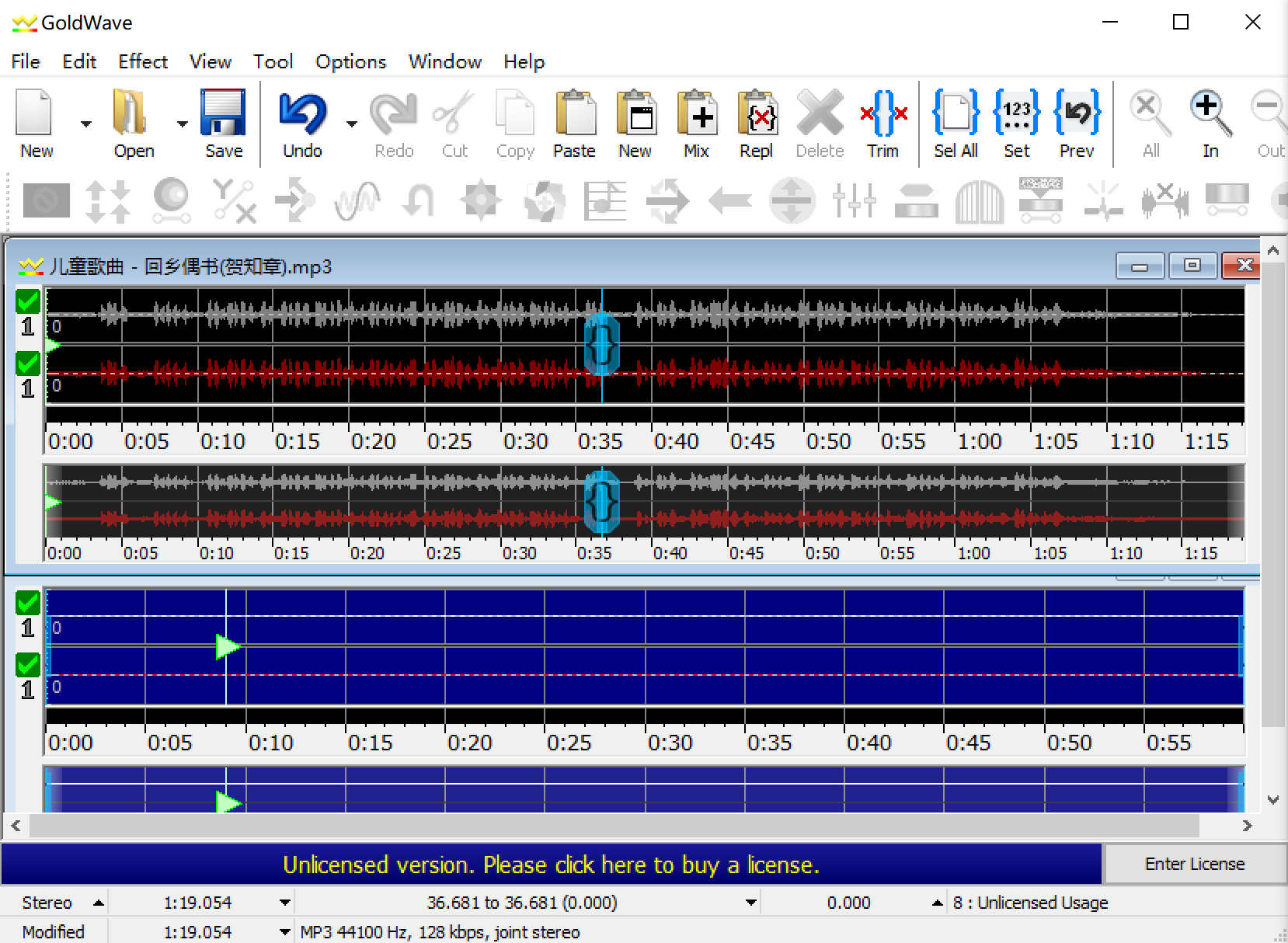Toggle top channel checkbox in blue window

point(28,603)
